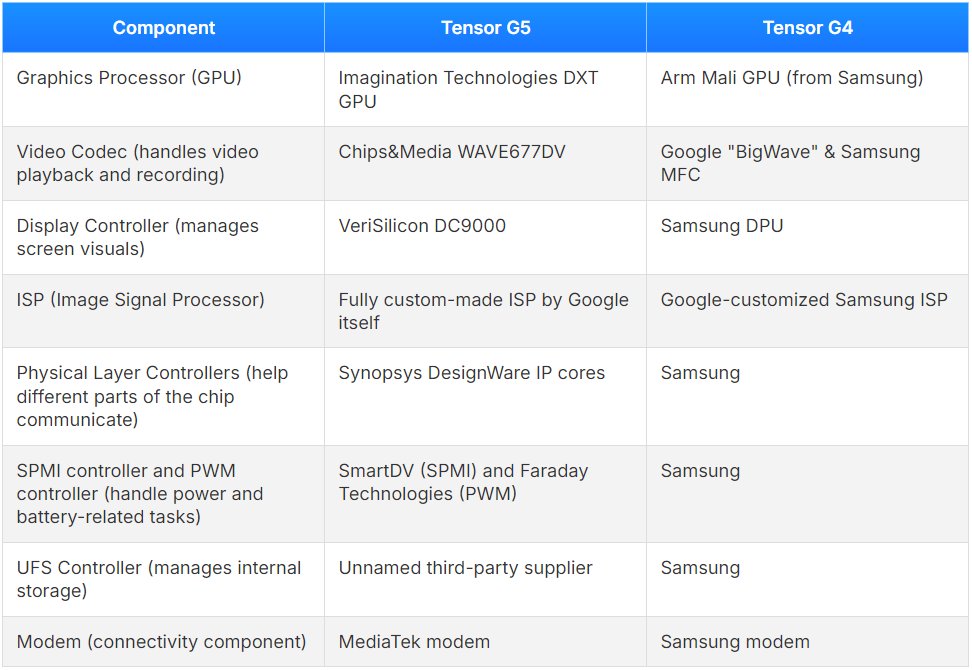Viewport: 972px width, 670px height.
Task: Click the SmartDV (SPMI) and Faraday cell
Action: [x=463, y=482]
